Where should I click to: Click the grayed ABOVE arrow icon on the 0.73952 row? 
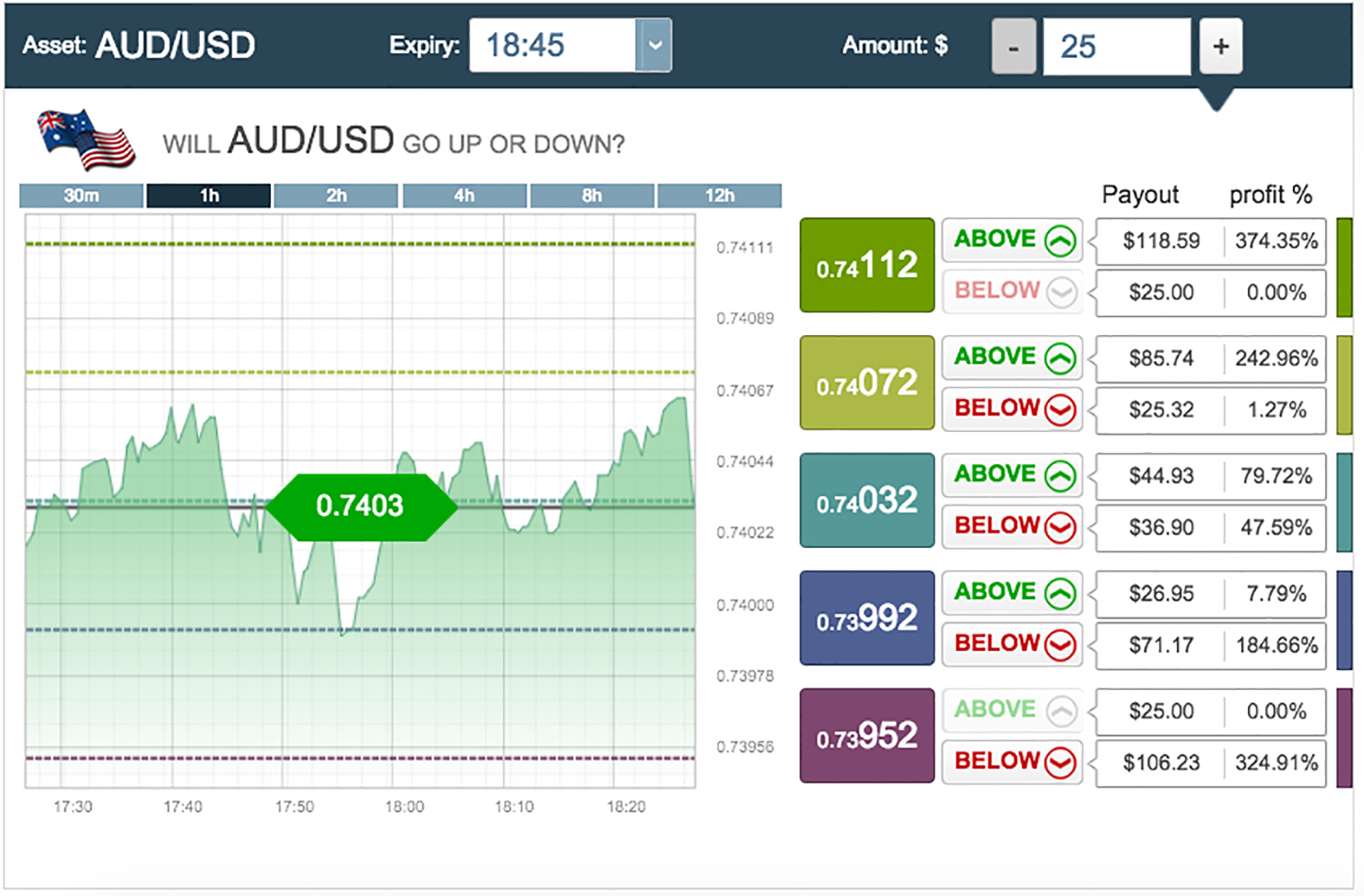click(x=1063, y=710)
